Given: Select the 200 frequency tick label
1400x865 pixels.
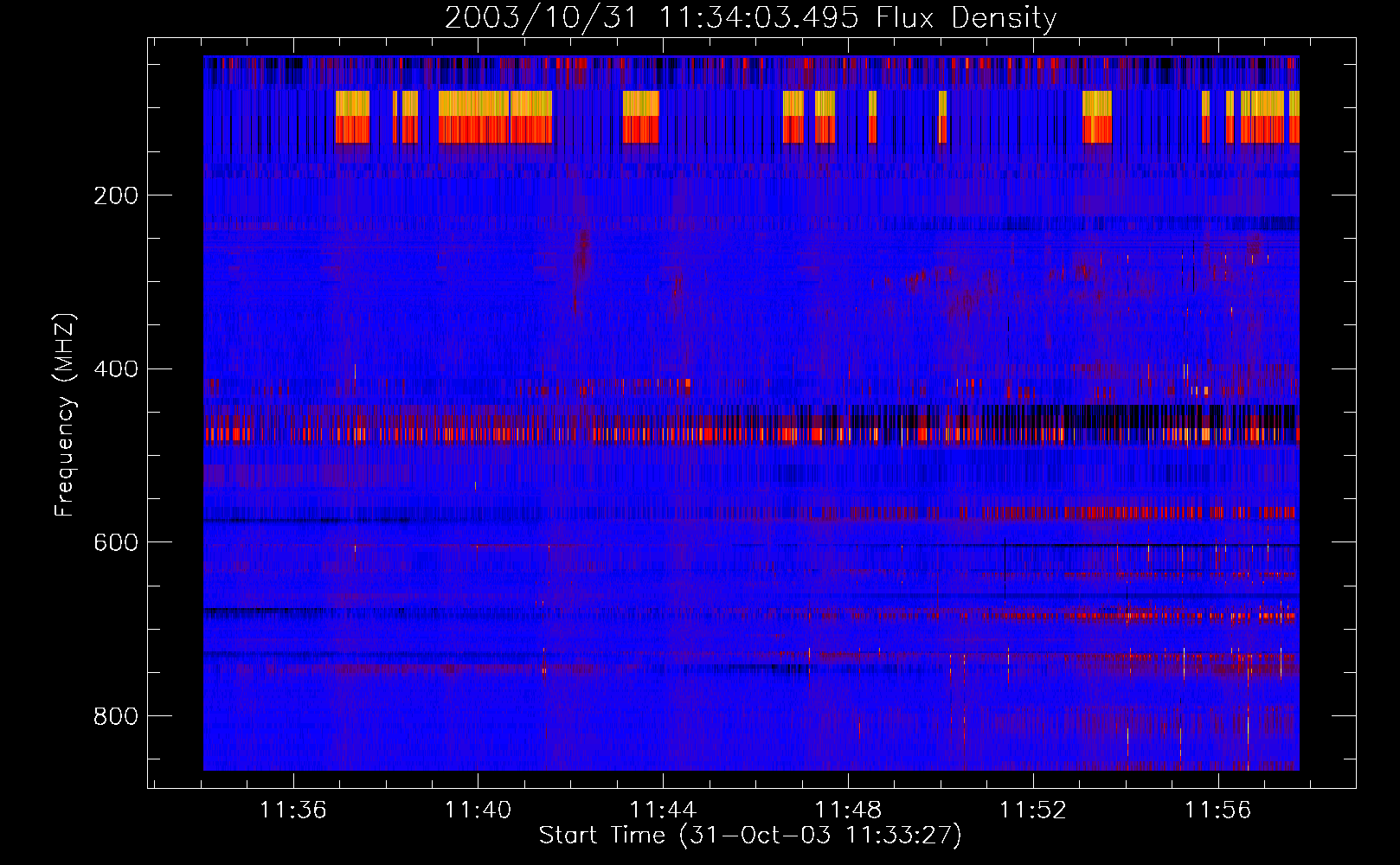Looking at the screenshot, I should click(x=116, y=195).
